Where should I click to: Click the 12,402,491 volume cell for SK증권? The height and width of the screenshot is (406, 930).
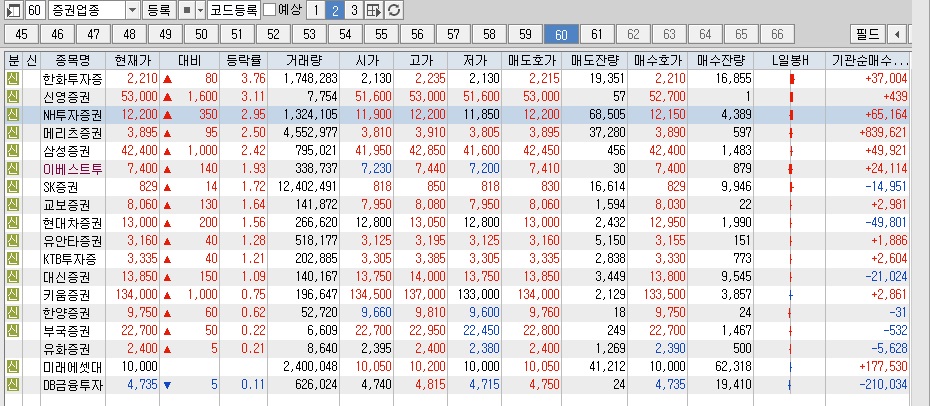304,187
